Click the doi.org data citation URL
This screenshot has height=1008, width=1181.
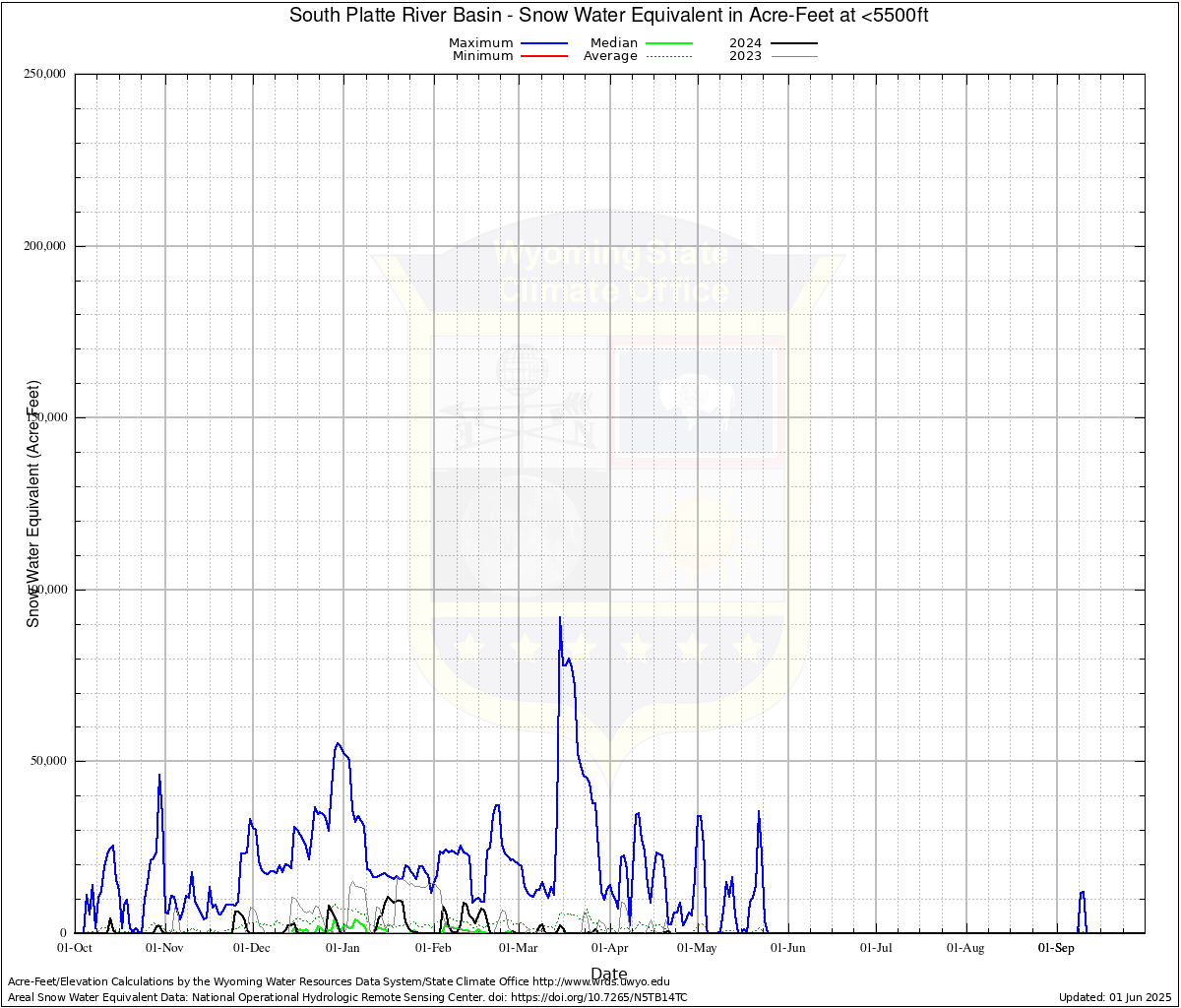(x=599, y=997)
